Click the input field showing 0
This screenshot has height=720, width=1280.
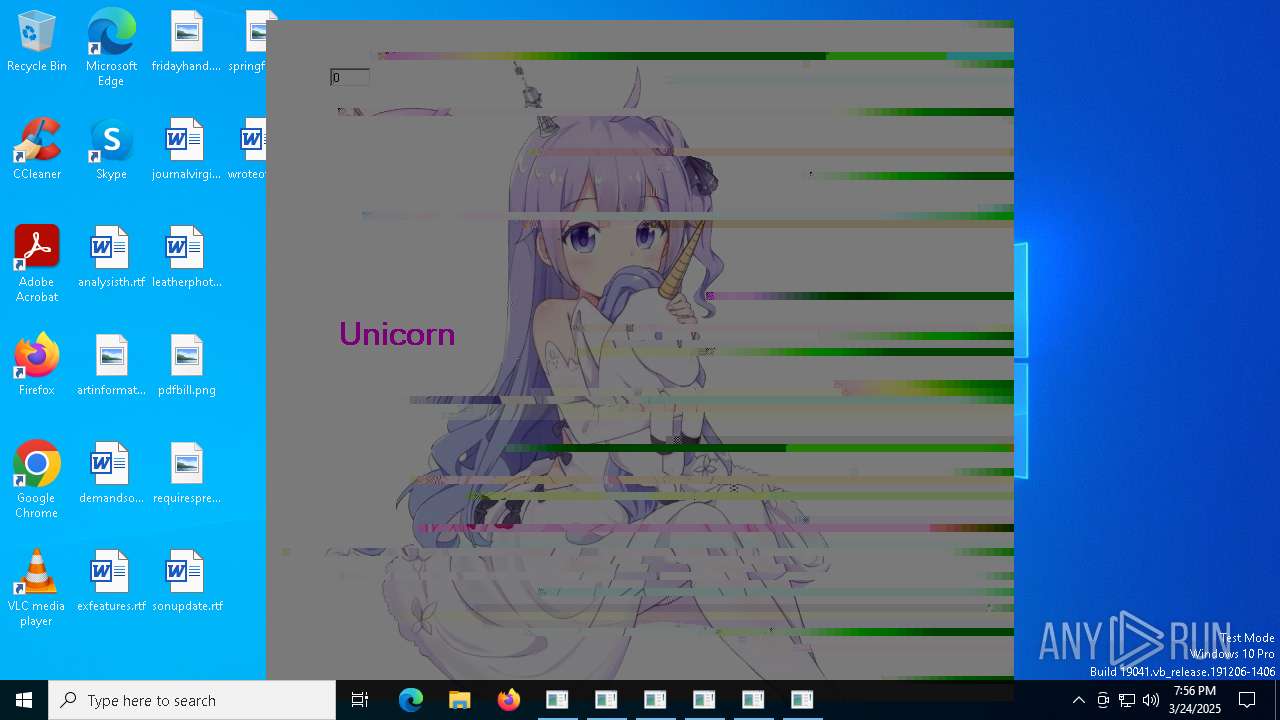click(350, 77)
